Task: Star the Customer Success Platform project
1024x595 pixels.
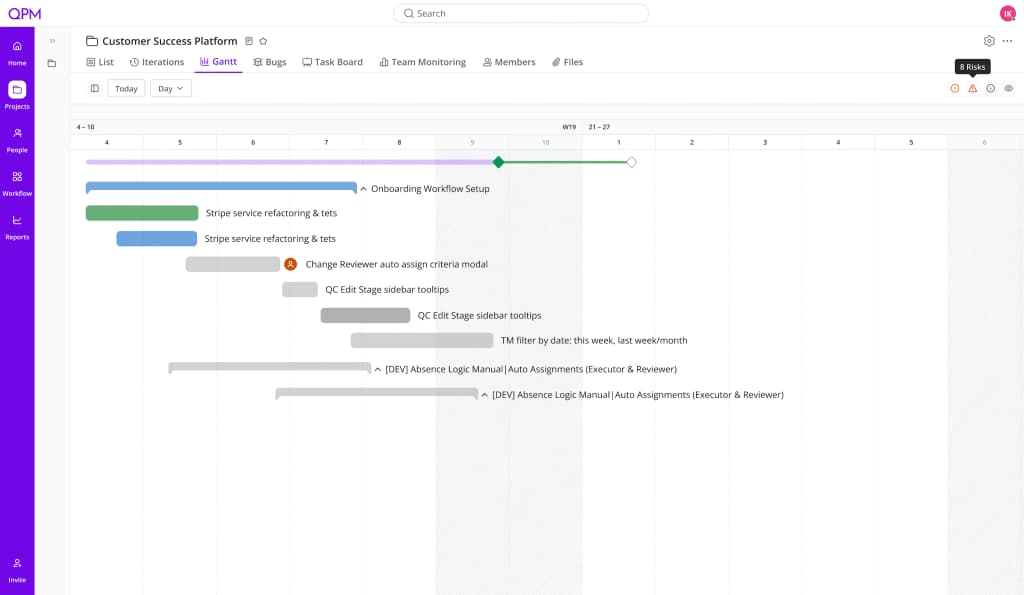Action: click(x=263, y=41)
